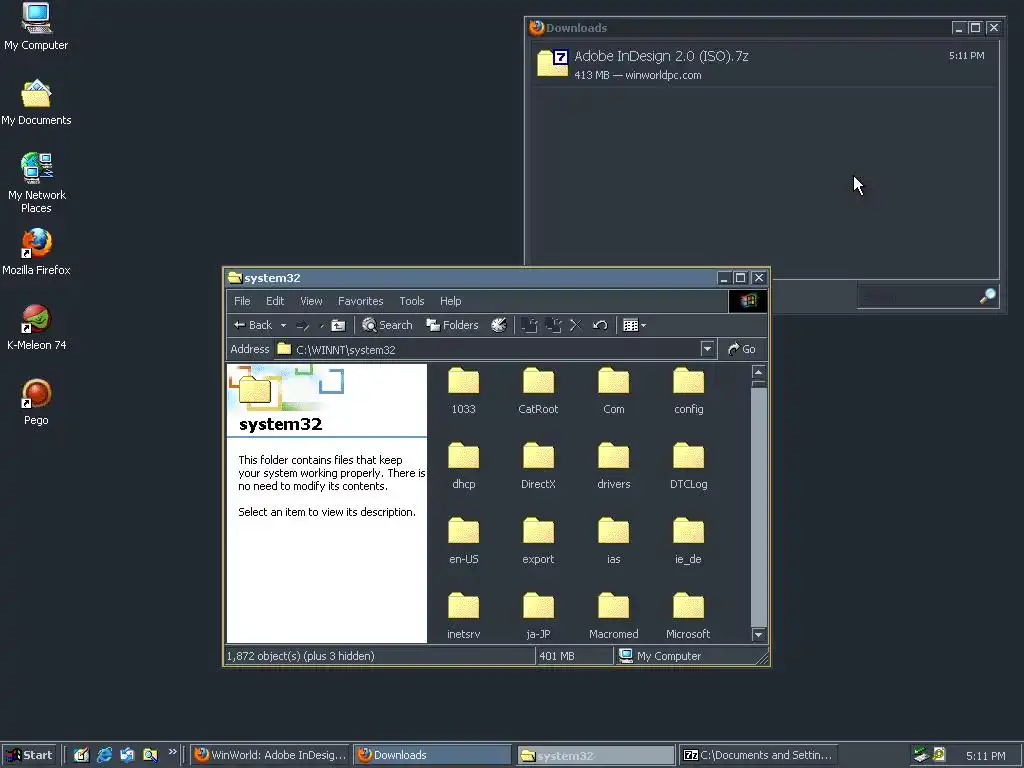The height and width of the screenshot is (768, 1024).
Task: Select the export folder
Action: coord(538,541)
